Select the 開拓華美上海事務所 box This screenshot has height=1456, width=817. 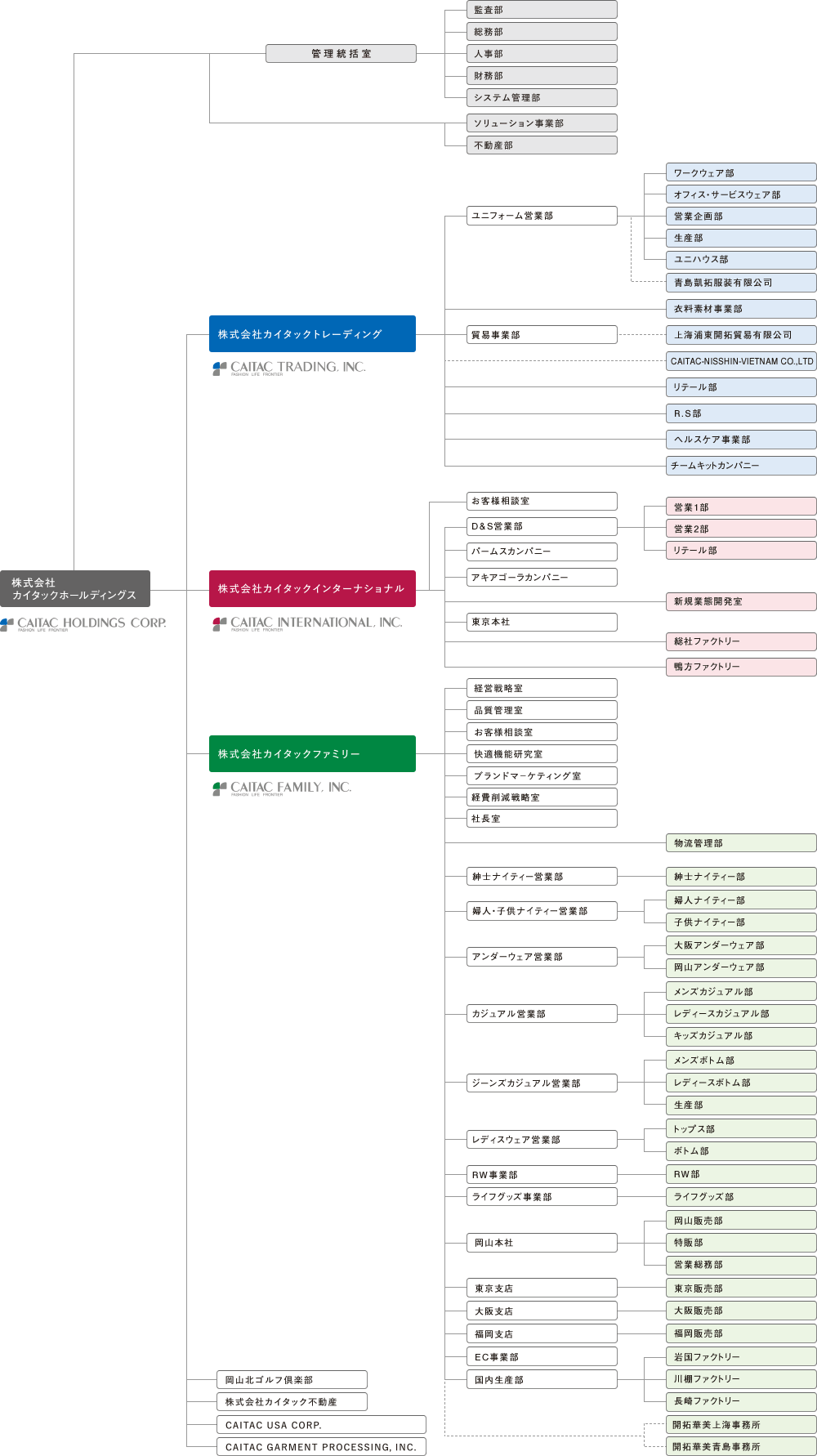(x=741, y=1425)
